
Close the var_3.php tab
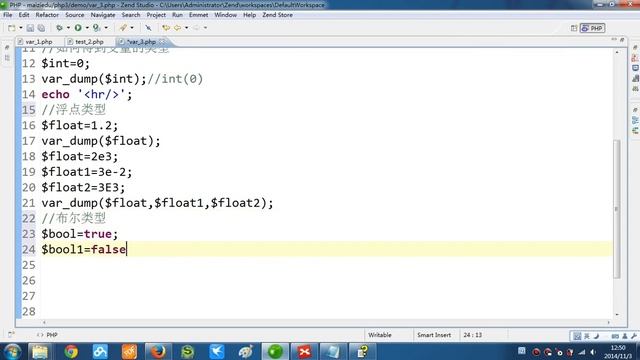162,42
